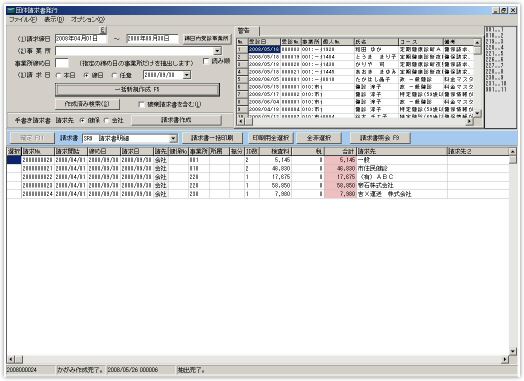The width and height of the screenshot is (524, 381).
Task: Click the application icon in the title bar
Action: pos(11,10)
